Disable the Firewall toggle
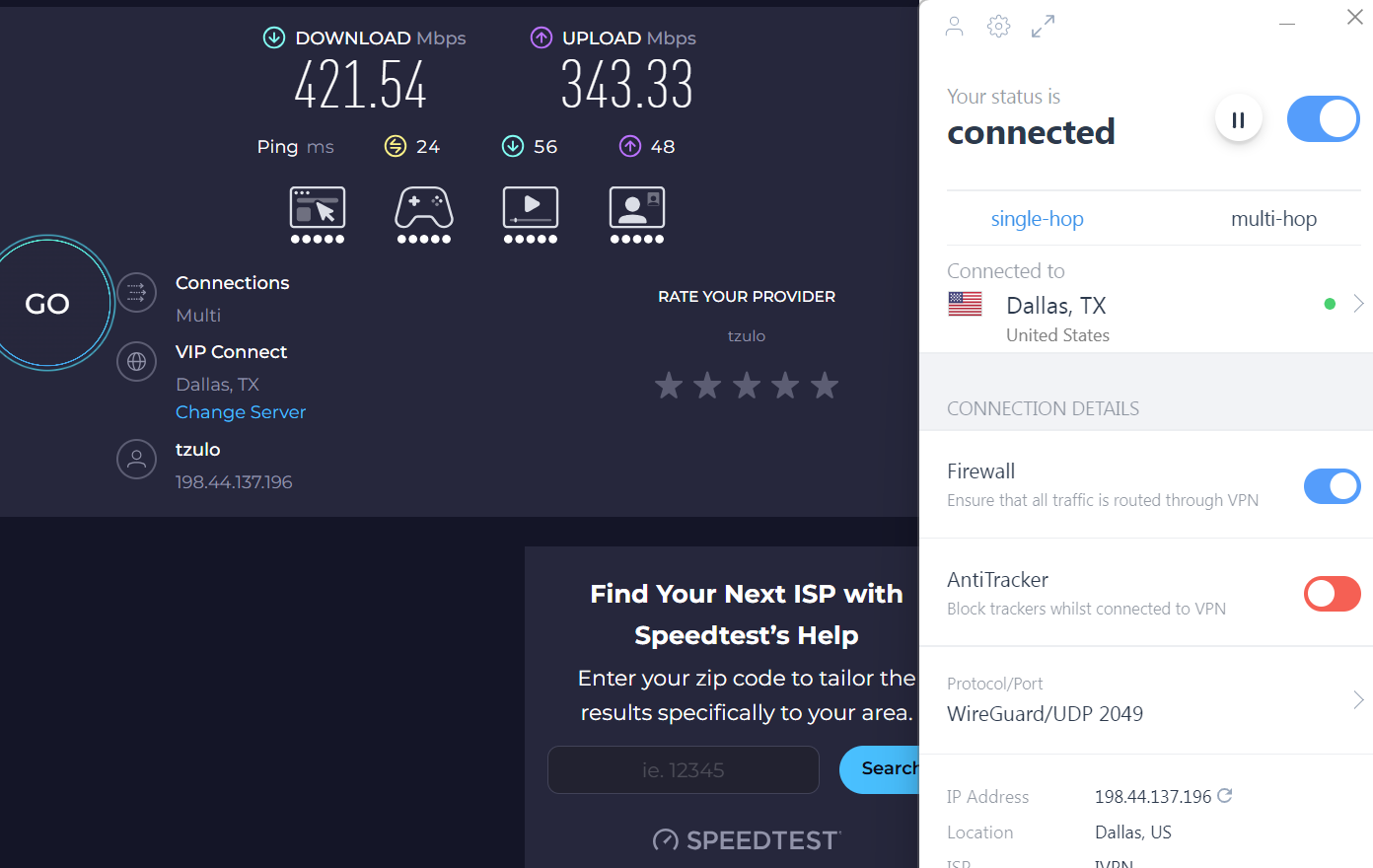The image size is (1373, 868). click(x=1333, y=485)
